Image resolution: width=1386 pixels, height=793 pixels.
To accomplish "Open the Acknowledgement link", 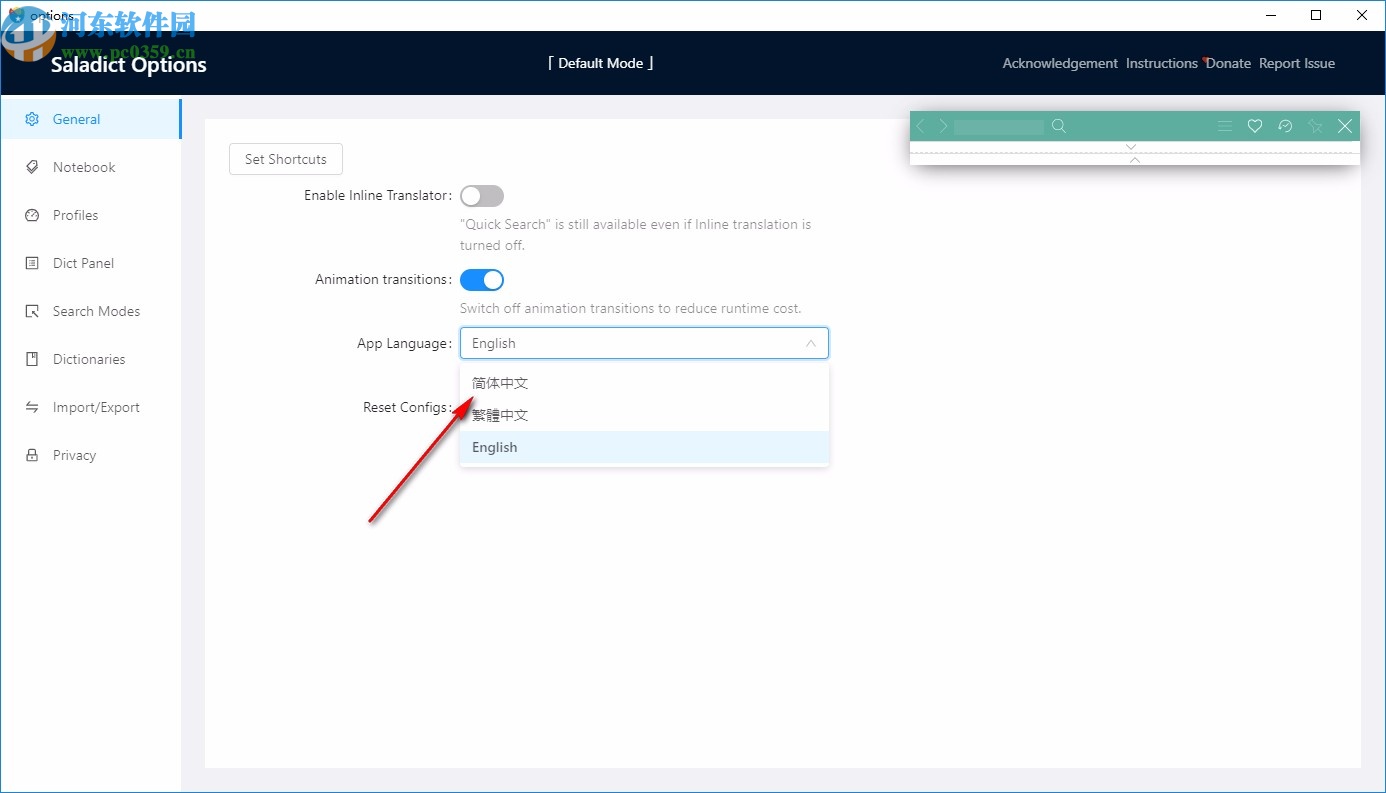I will [x=1060, y=63].
